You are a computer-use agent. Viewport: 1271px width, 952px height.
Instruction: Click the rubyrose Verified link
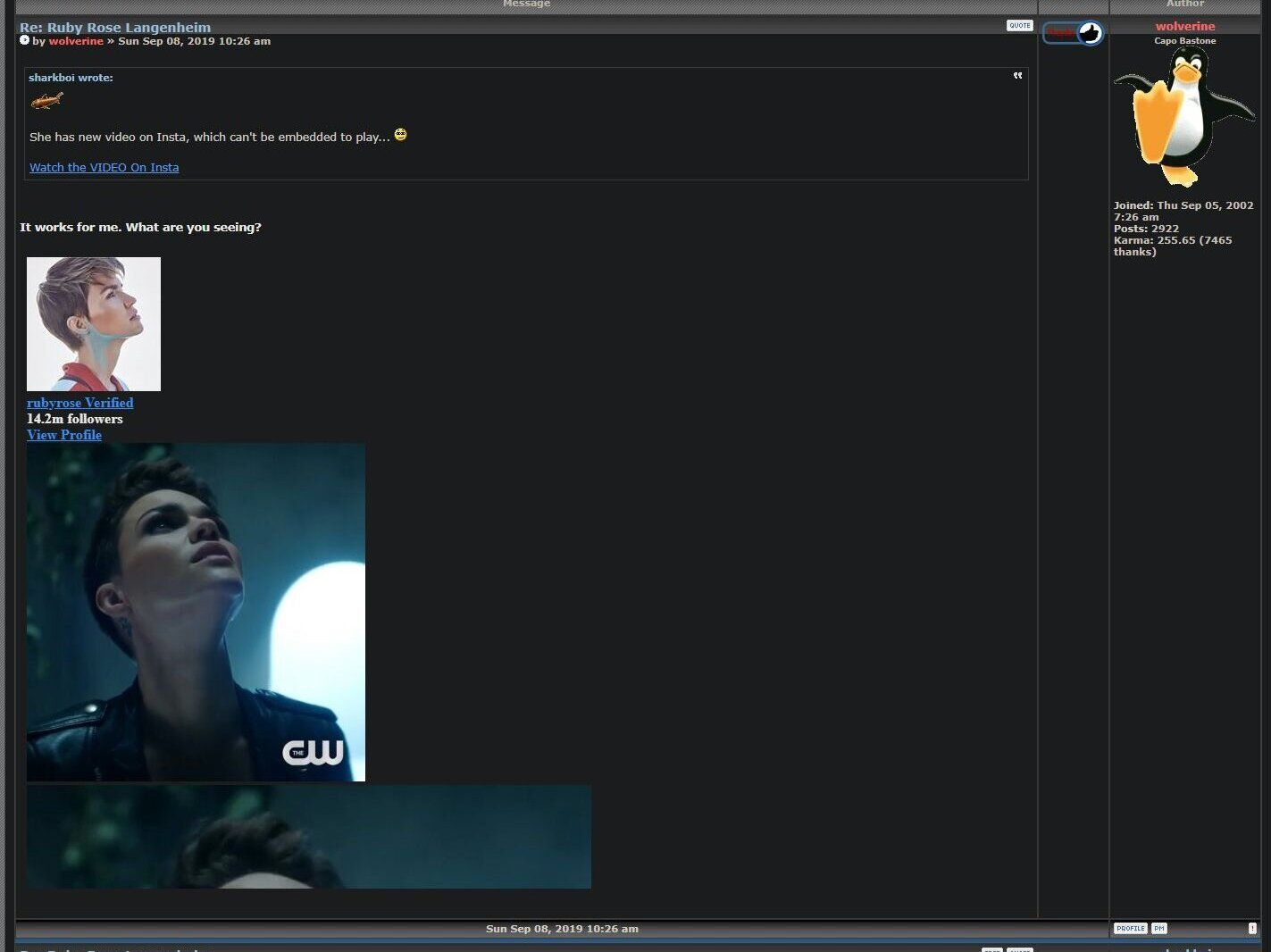point(79,403)
